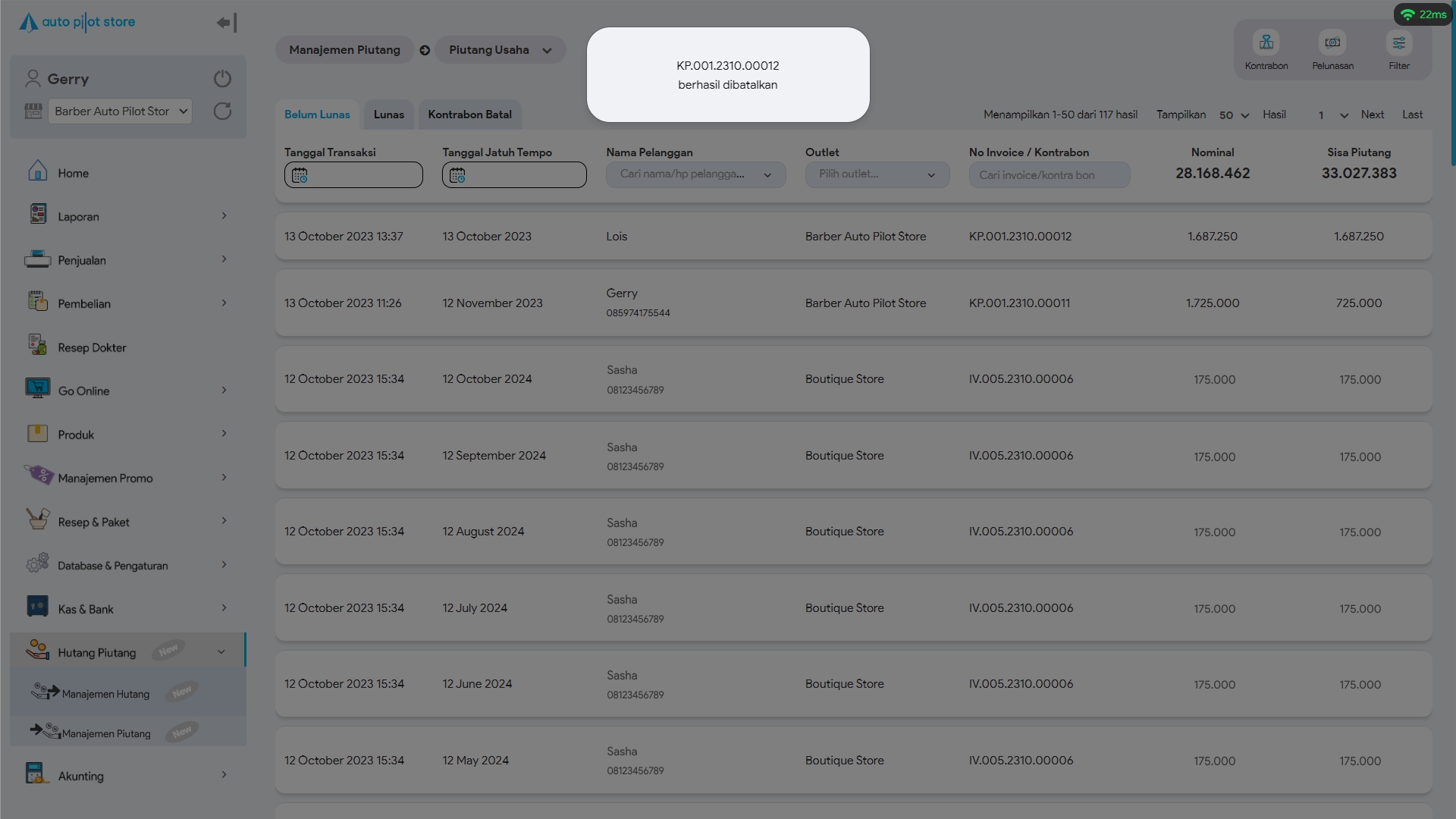The image size is (1456, 819).
Task: Collapse the Hutang Piutang sidebar section
Action: [221, 651]
